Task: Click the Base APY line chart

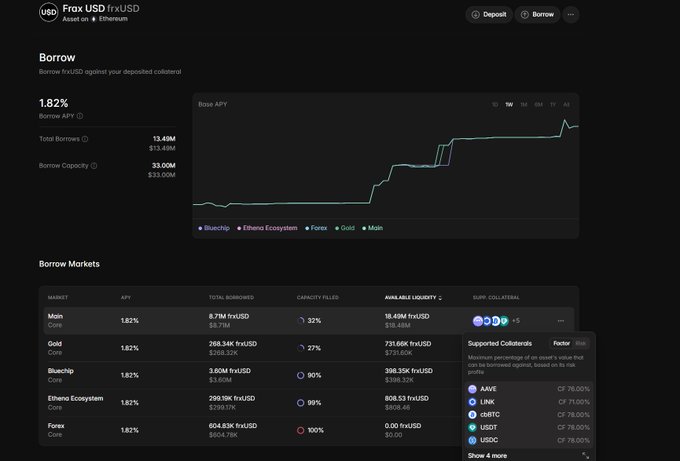Action: coord(386,165)
